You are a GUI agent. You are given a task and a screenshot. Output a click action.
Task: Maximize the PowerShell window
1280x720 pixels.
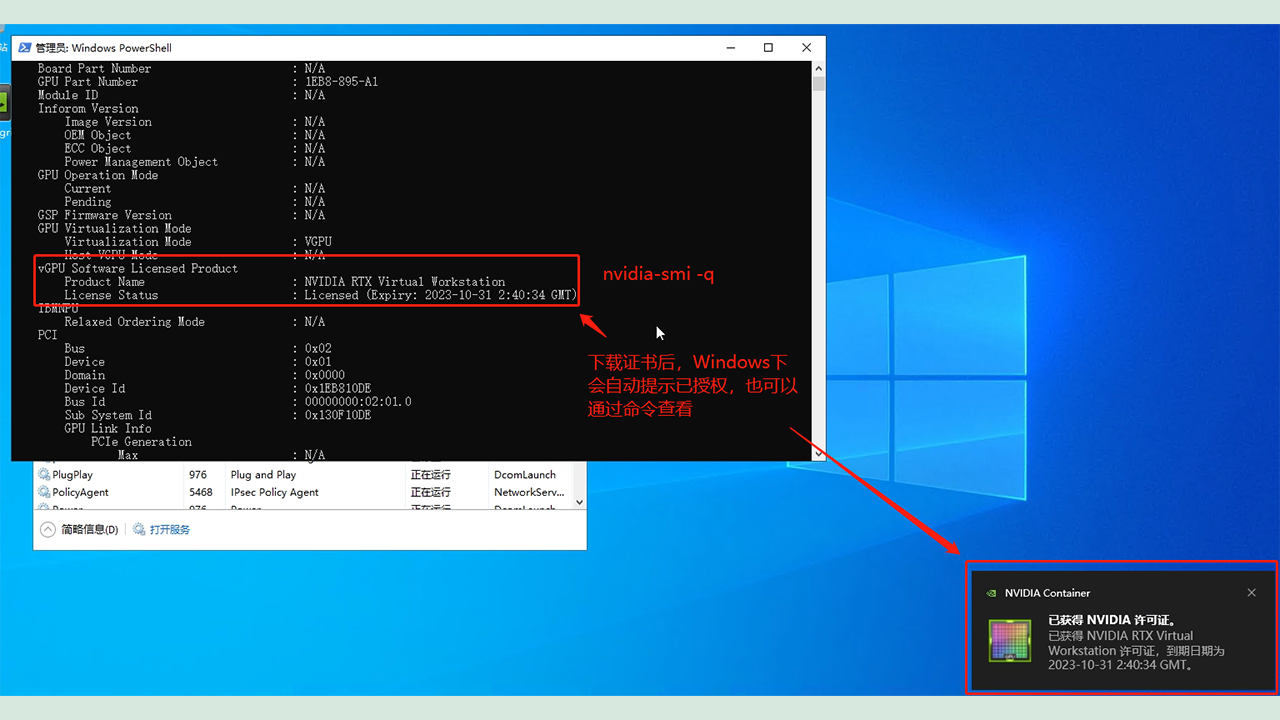[x=768, y=48]
